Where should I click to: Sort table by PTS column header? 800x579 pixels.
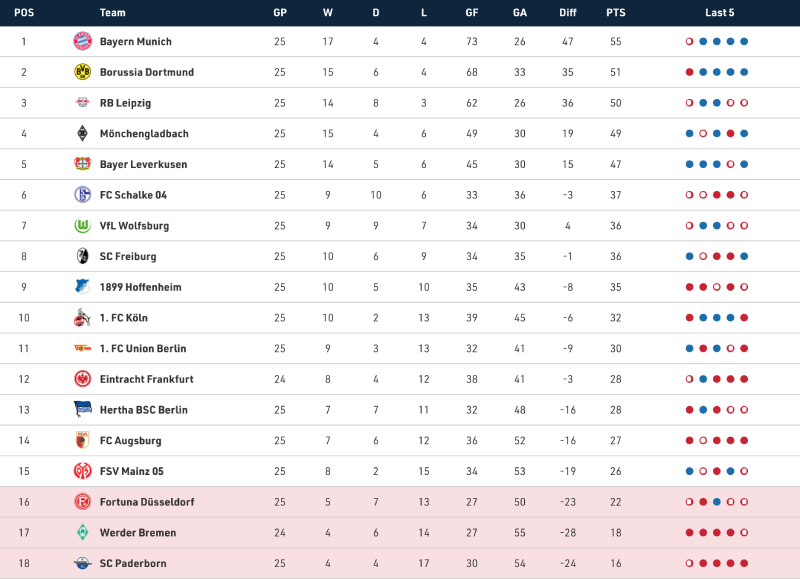pyautogui.click(x=616, y=13)
